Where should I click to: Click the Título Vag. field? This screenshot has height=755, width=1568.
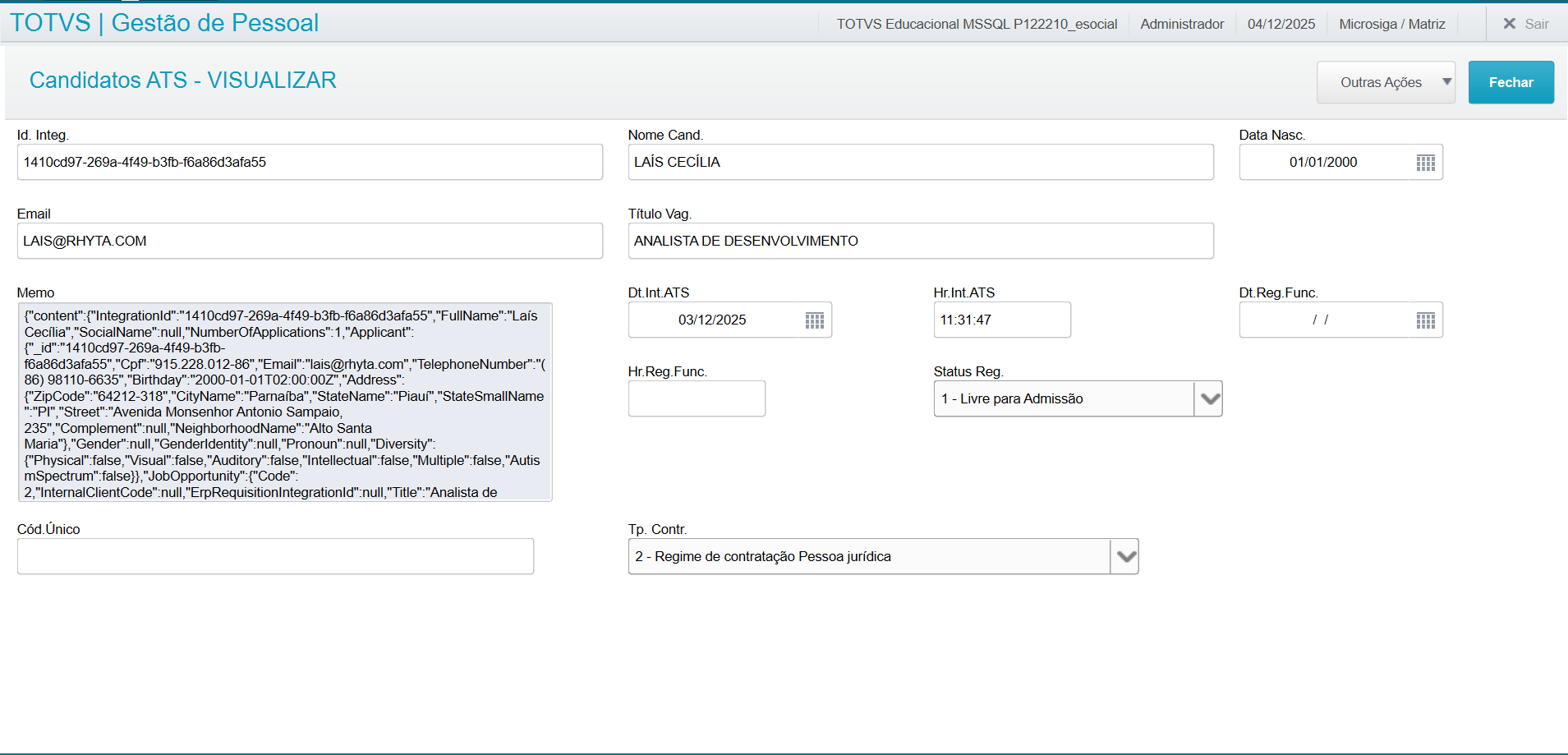(x=920, y=242)
